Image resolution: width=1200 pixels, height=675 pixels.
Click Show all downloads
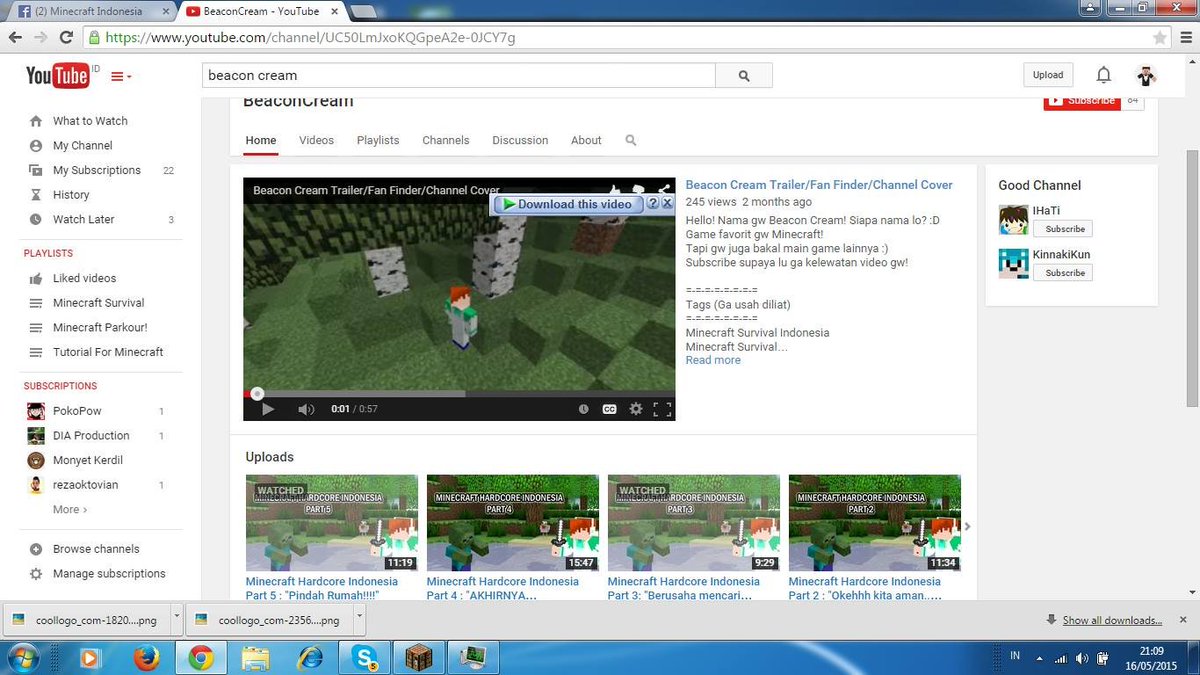point(1112,620)
